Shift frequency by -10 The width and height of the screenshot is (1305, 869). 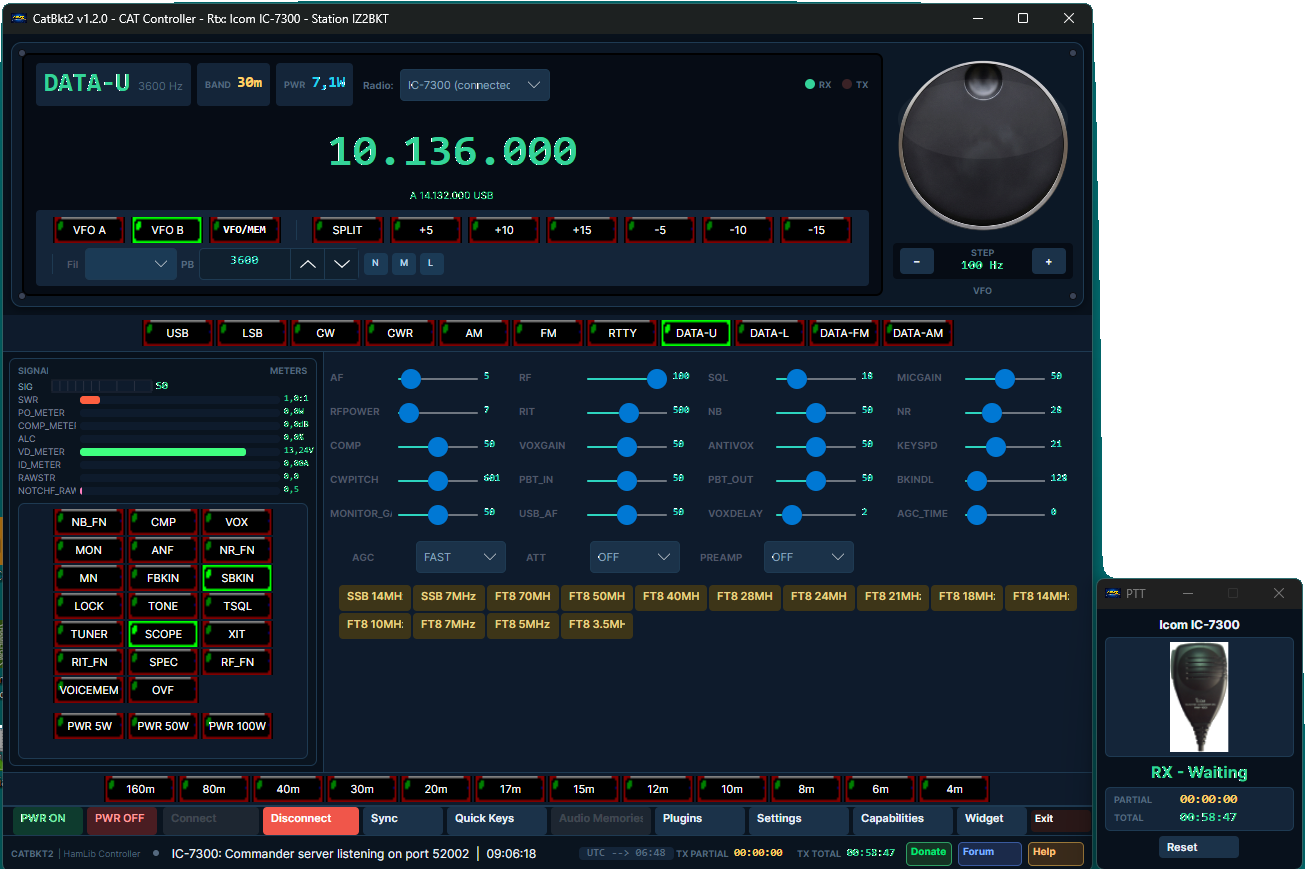coord(737,230)
